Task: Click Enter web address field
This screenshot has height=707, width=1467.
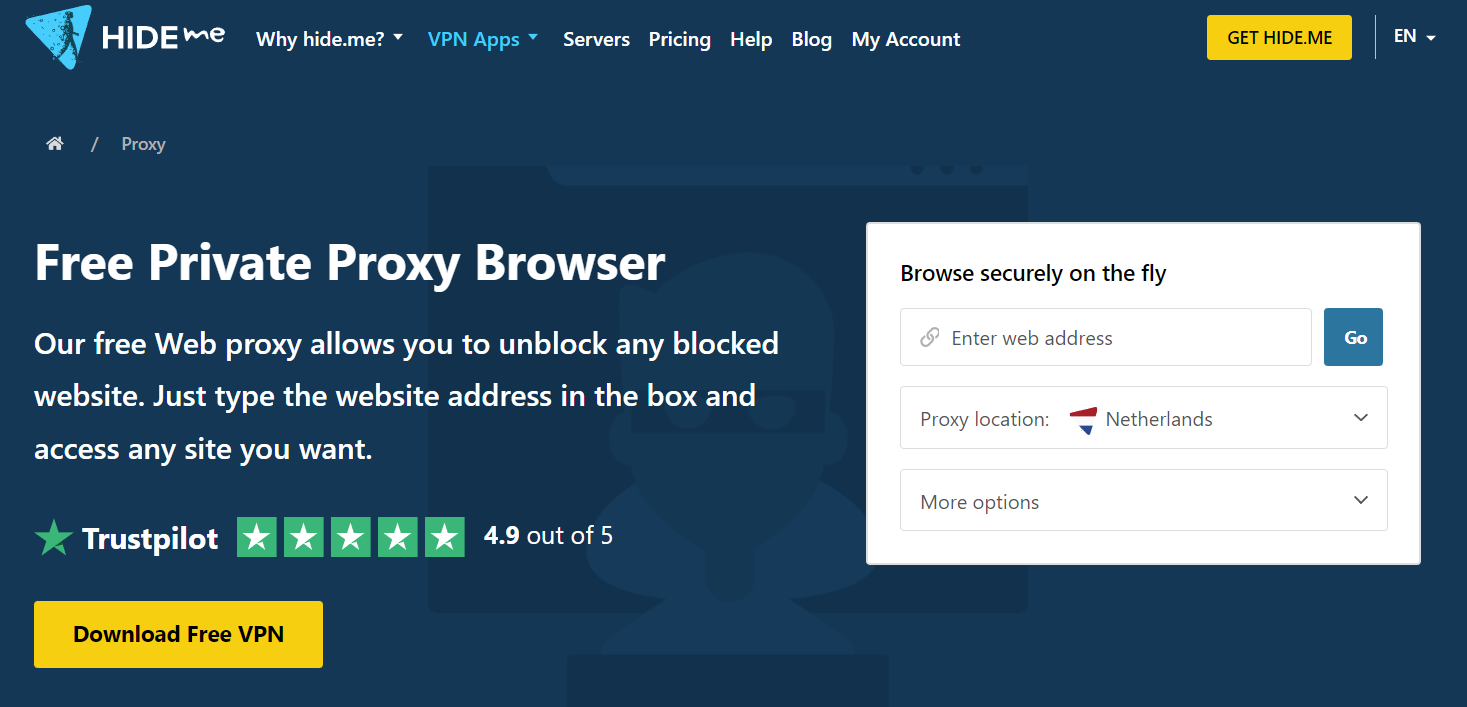Action: click(1106, 337)
